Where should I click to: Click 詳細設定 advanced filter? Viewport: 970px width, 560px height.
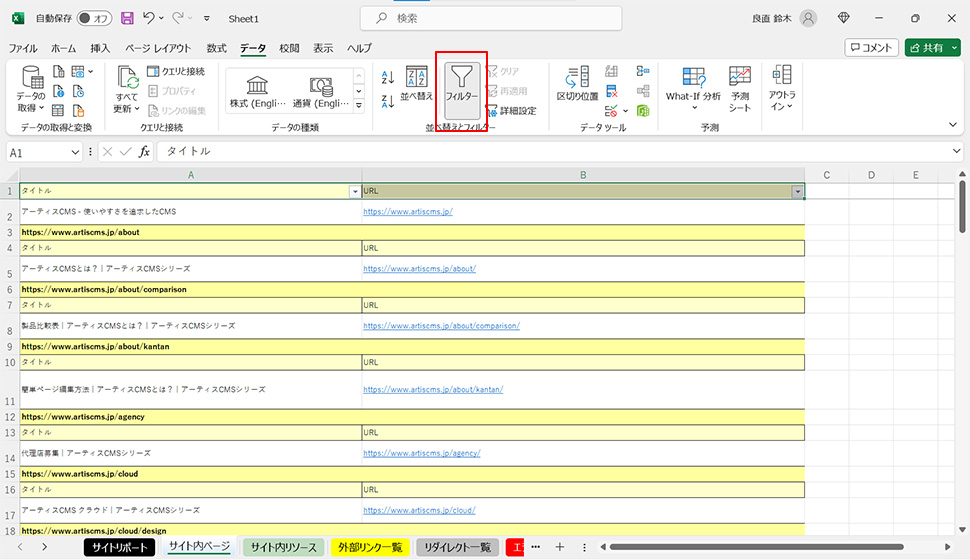(511, 111)
